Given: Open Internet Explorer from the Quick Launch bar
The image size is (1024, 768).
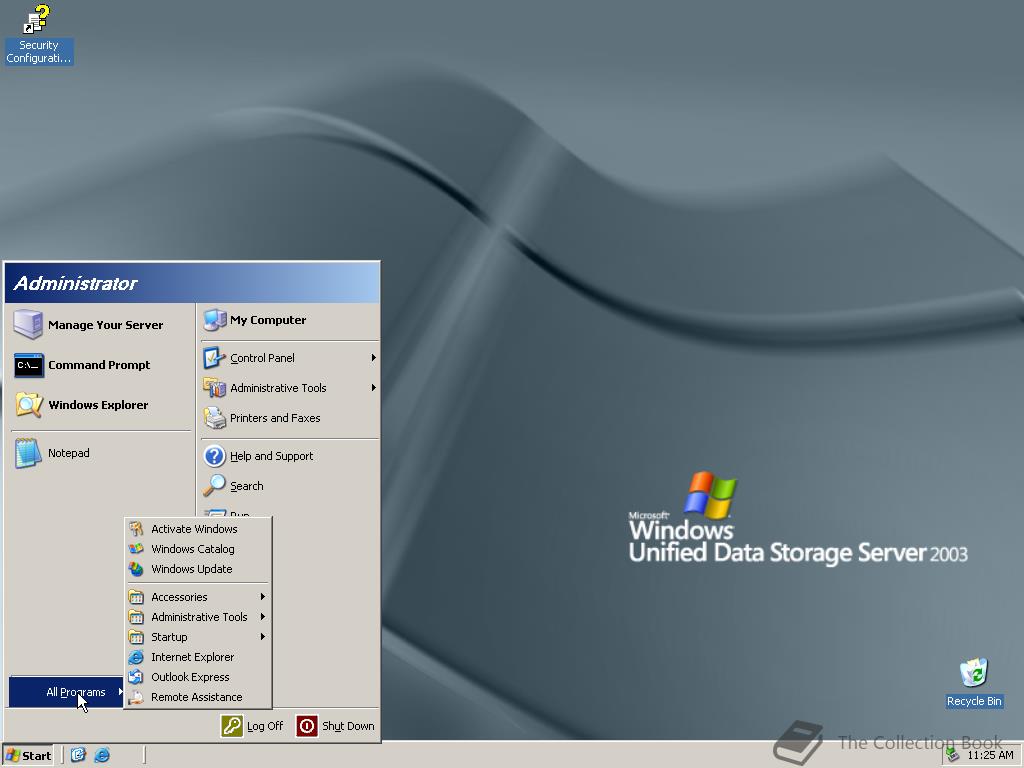Looking at the screenshot, I should (x=101, y=755).
